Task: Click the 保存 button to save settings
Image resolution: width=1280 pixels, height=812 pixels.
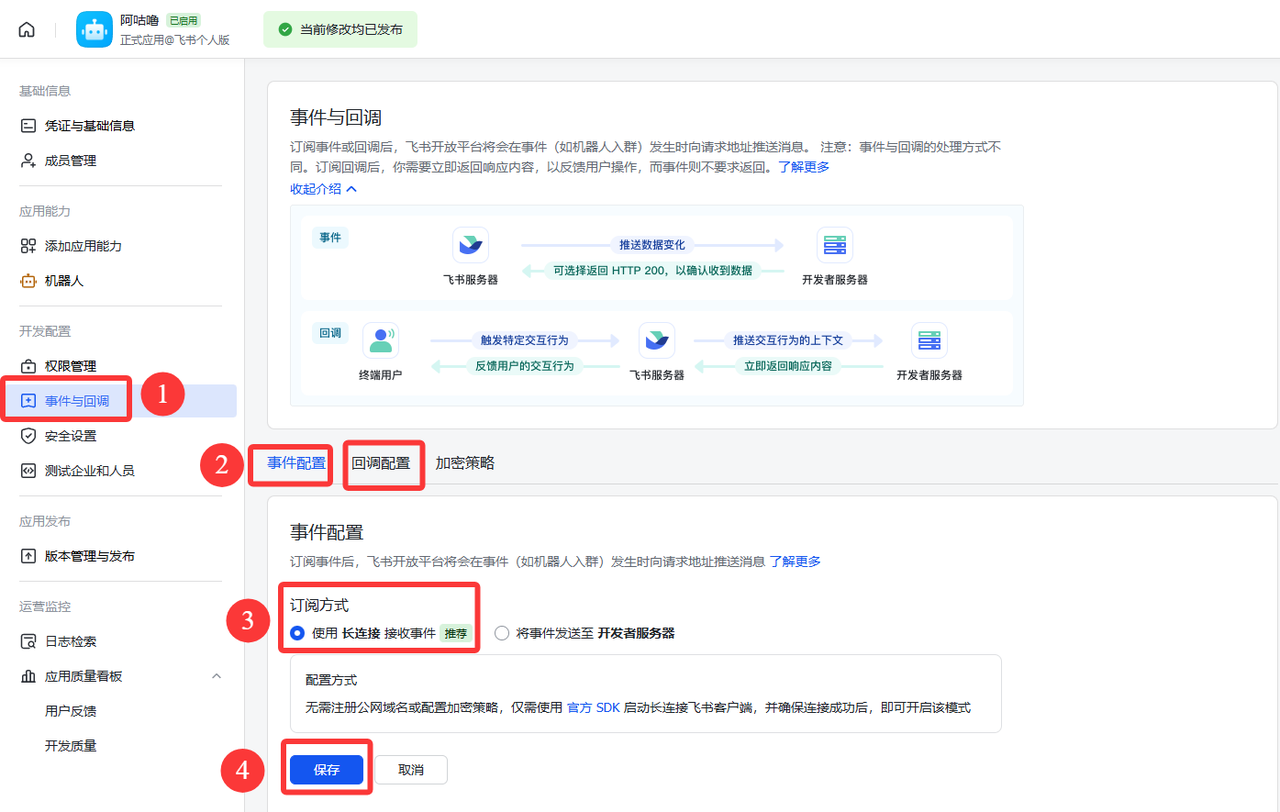Action: (326, 769)
